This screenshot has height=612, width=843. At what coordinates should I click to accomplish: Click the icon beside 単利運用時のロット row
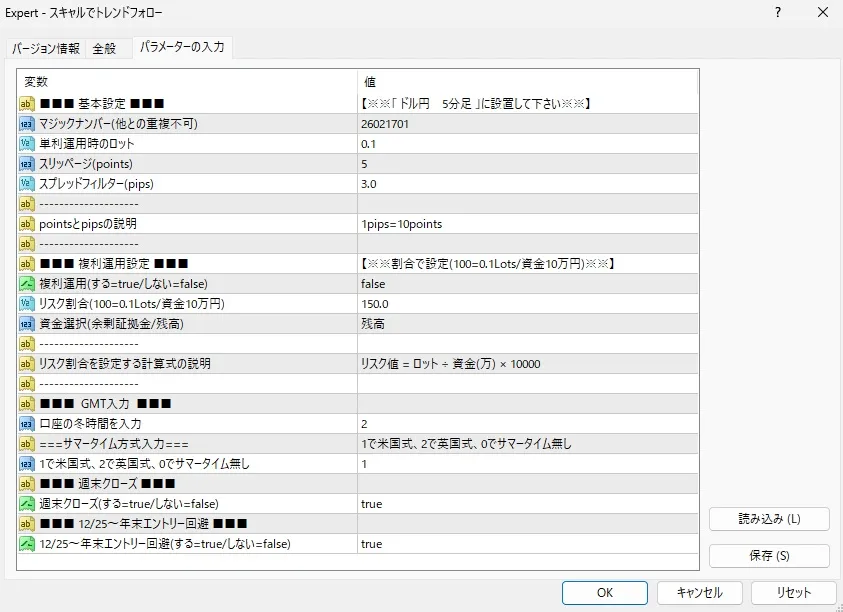click(x=27, y=144)
